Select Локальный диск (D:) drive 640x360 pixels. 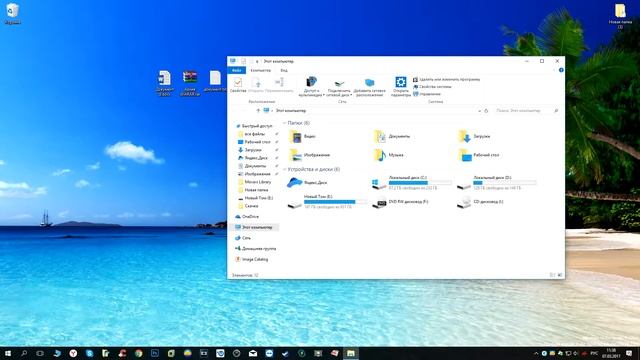(496, 183)
